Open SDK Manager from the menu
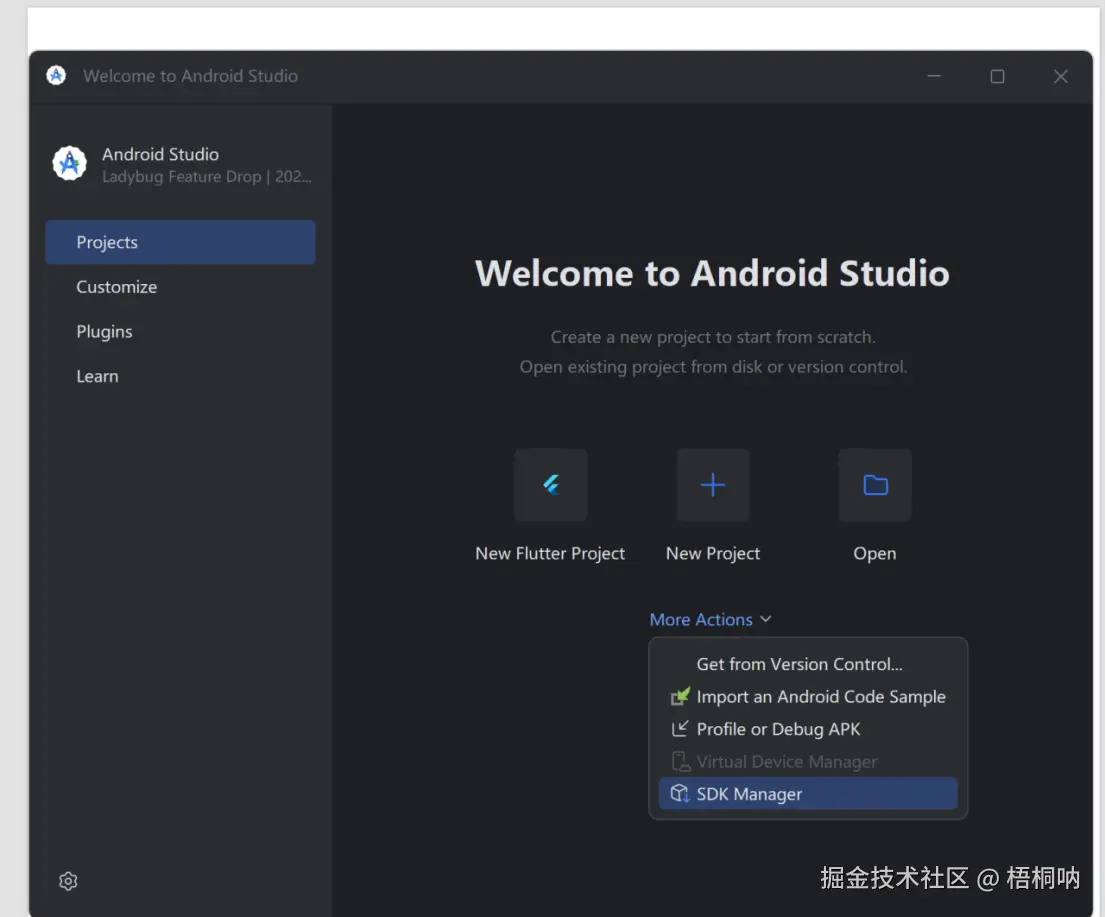 click(x=808, y=794)
